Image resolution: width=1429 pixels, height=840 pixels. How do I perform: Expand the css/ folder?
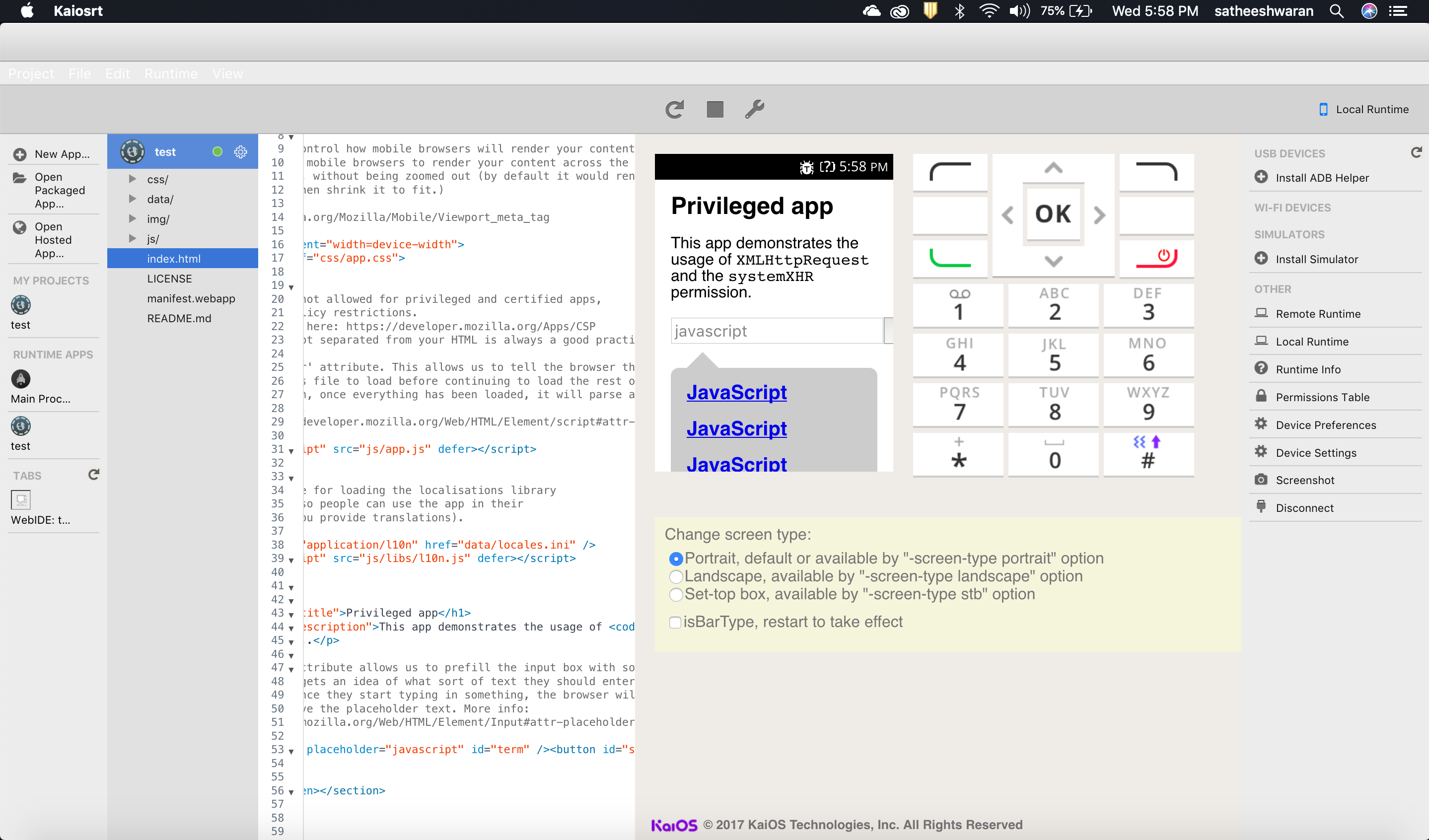tap(133, 179)
